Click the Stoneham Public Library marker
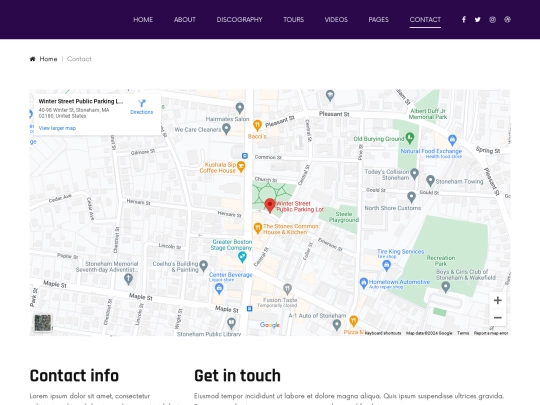This screenshot has height=405, width=540. (x=231, y=323)
